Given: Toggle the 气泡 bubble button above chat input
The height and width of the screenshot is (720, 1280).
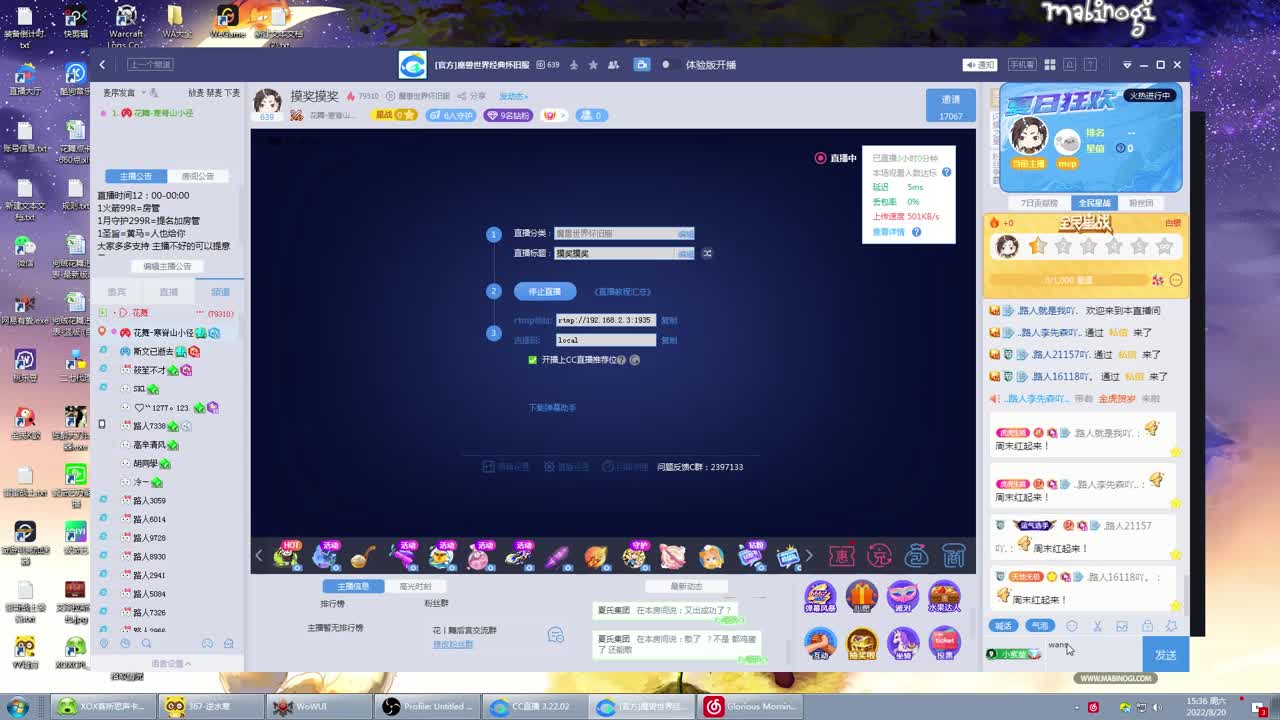Looking at the screenshot, I should (1040, 625).
